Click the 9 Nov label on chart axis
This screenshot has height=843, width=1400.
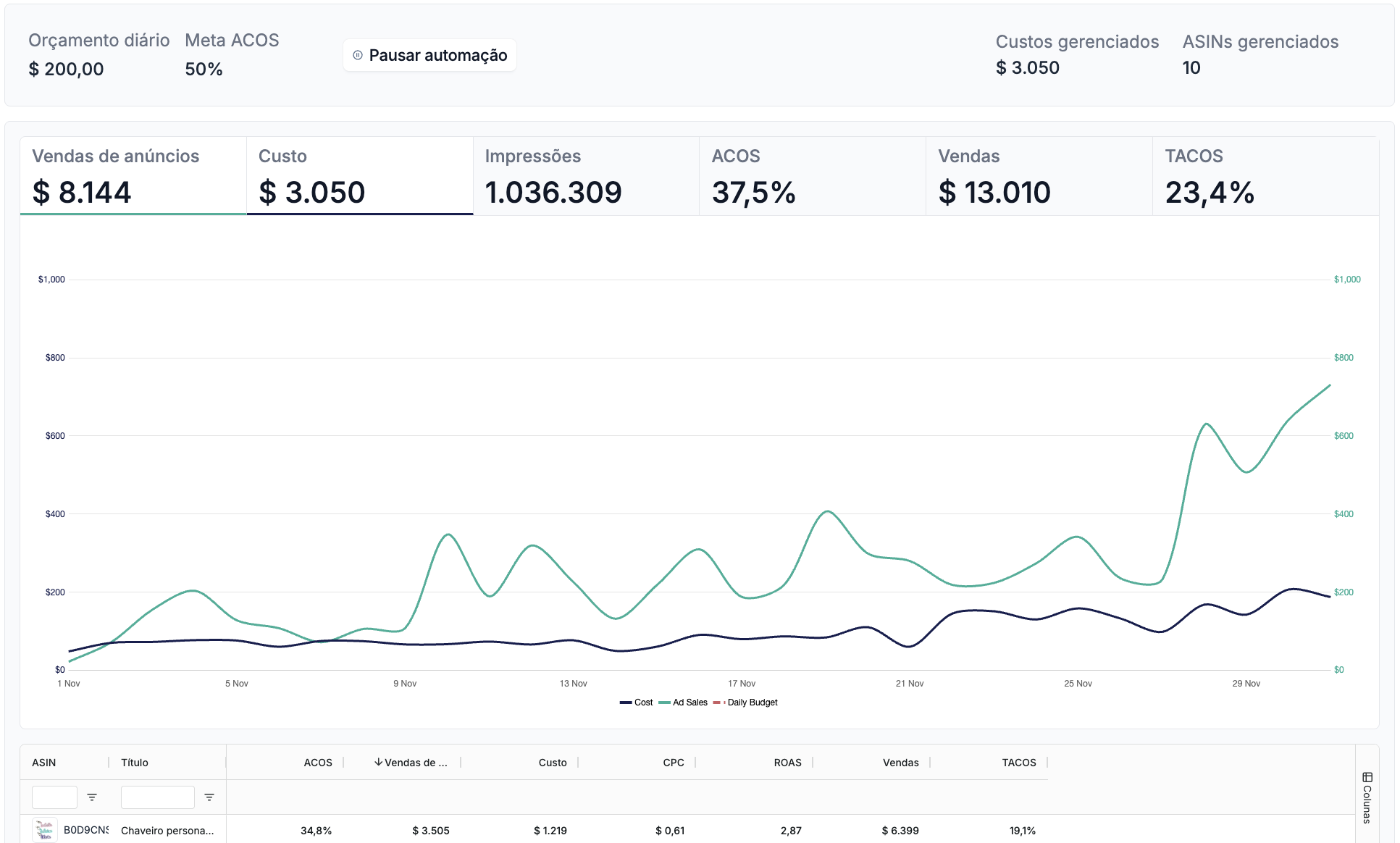tap(405, 684)
